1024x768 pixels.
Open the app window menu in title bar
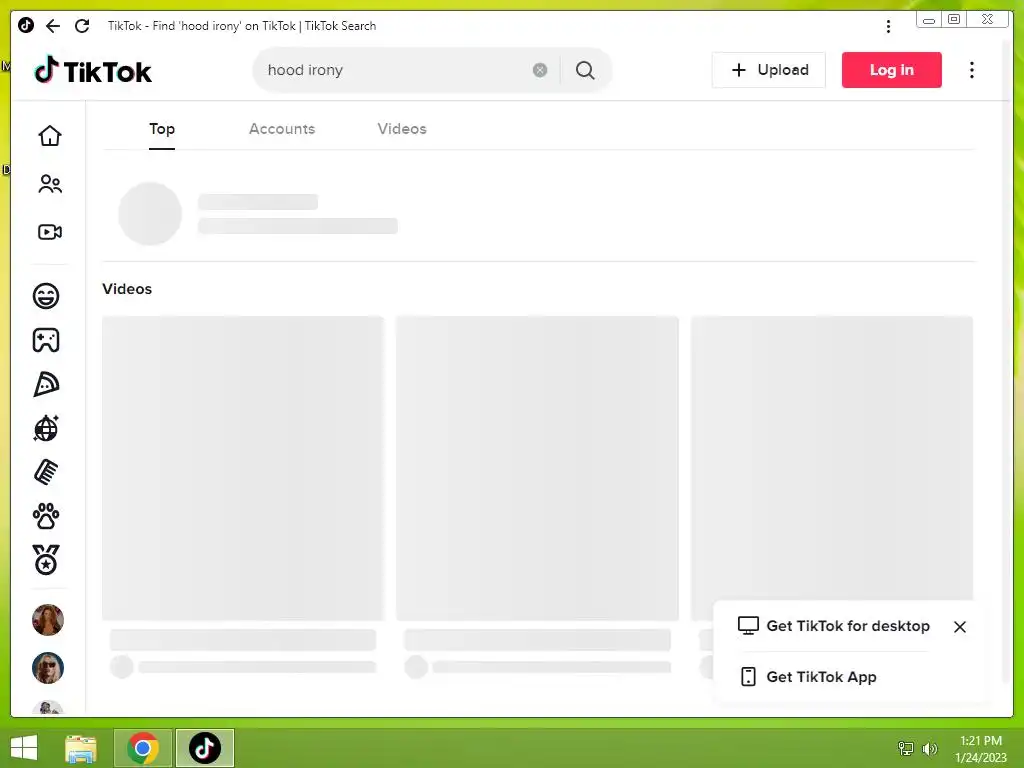(888, 26)
